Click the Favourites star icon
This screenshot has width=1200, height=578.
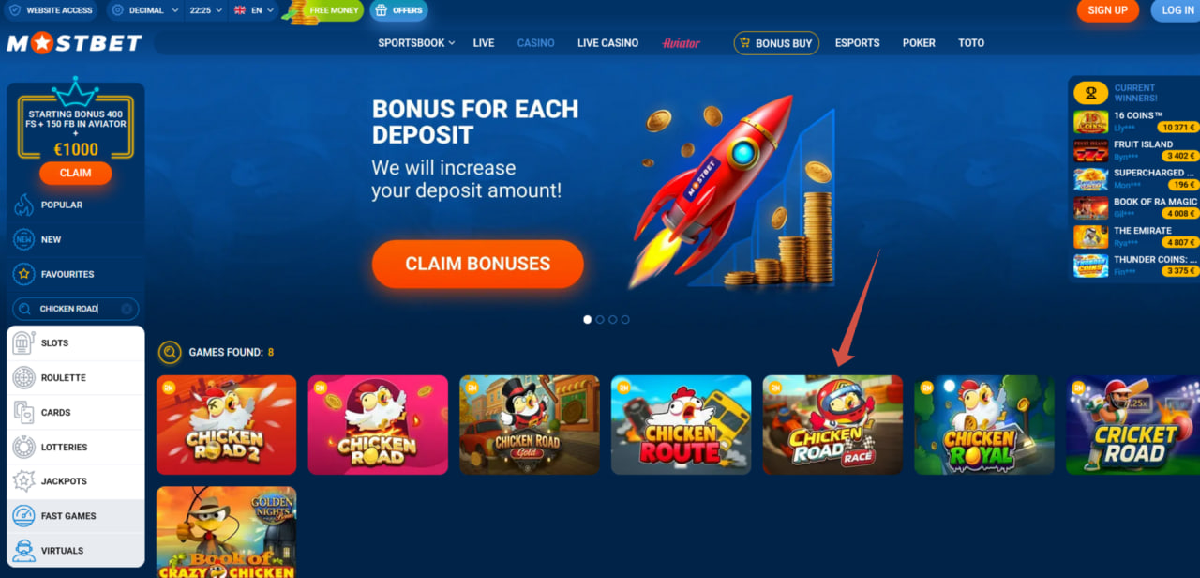pos(23,274)
